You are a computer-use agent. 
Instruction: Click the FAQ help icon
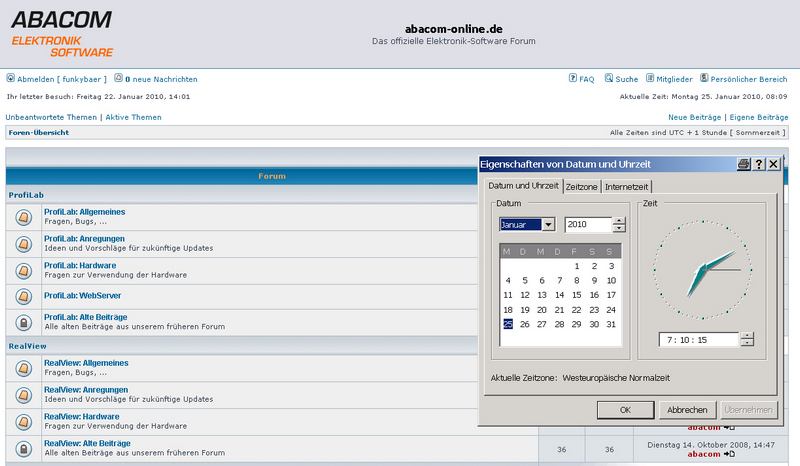[x=572, y=78]
